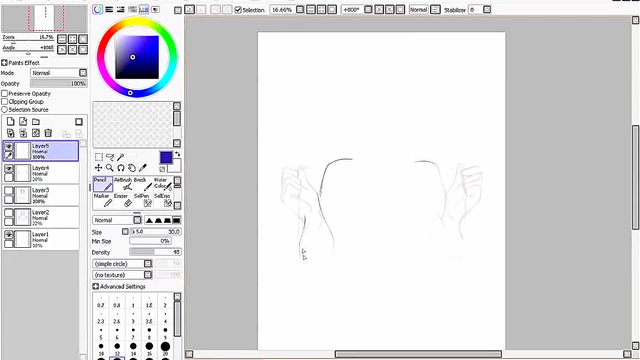Viewport: 640px width, 360px height.
Task: Toggle the swatches panel icon
Action: 144,9
